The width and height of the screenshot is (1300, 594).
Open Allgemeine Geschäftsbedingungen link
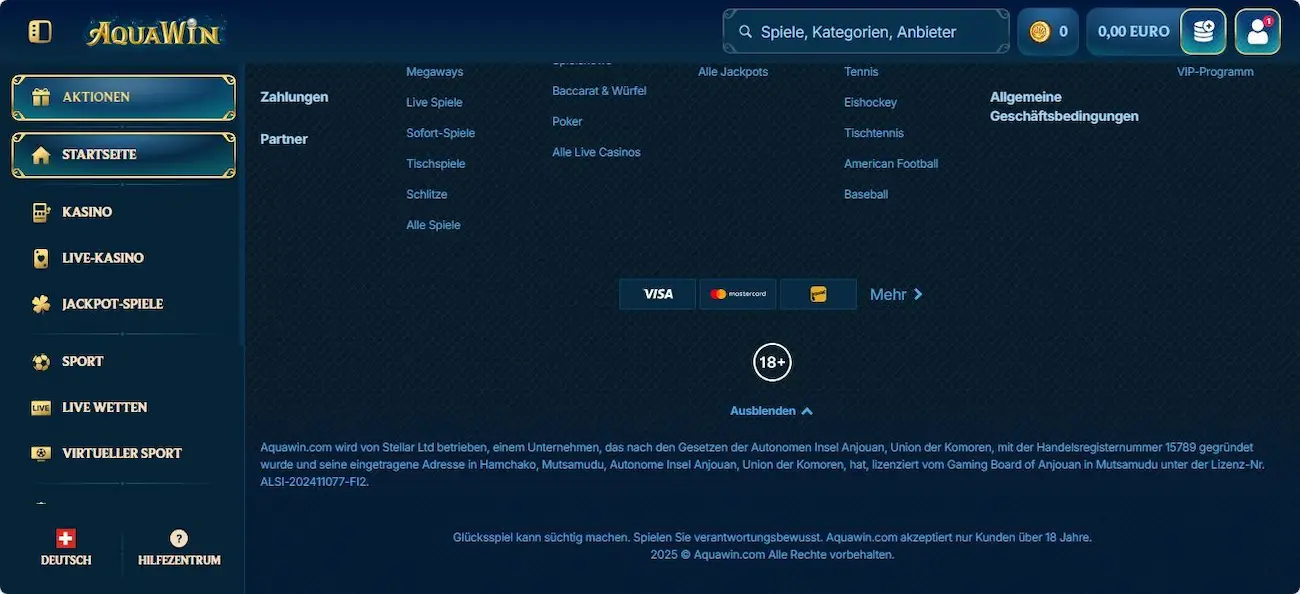pyautogui.click(x=1064, y=107)
